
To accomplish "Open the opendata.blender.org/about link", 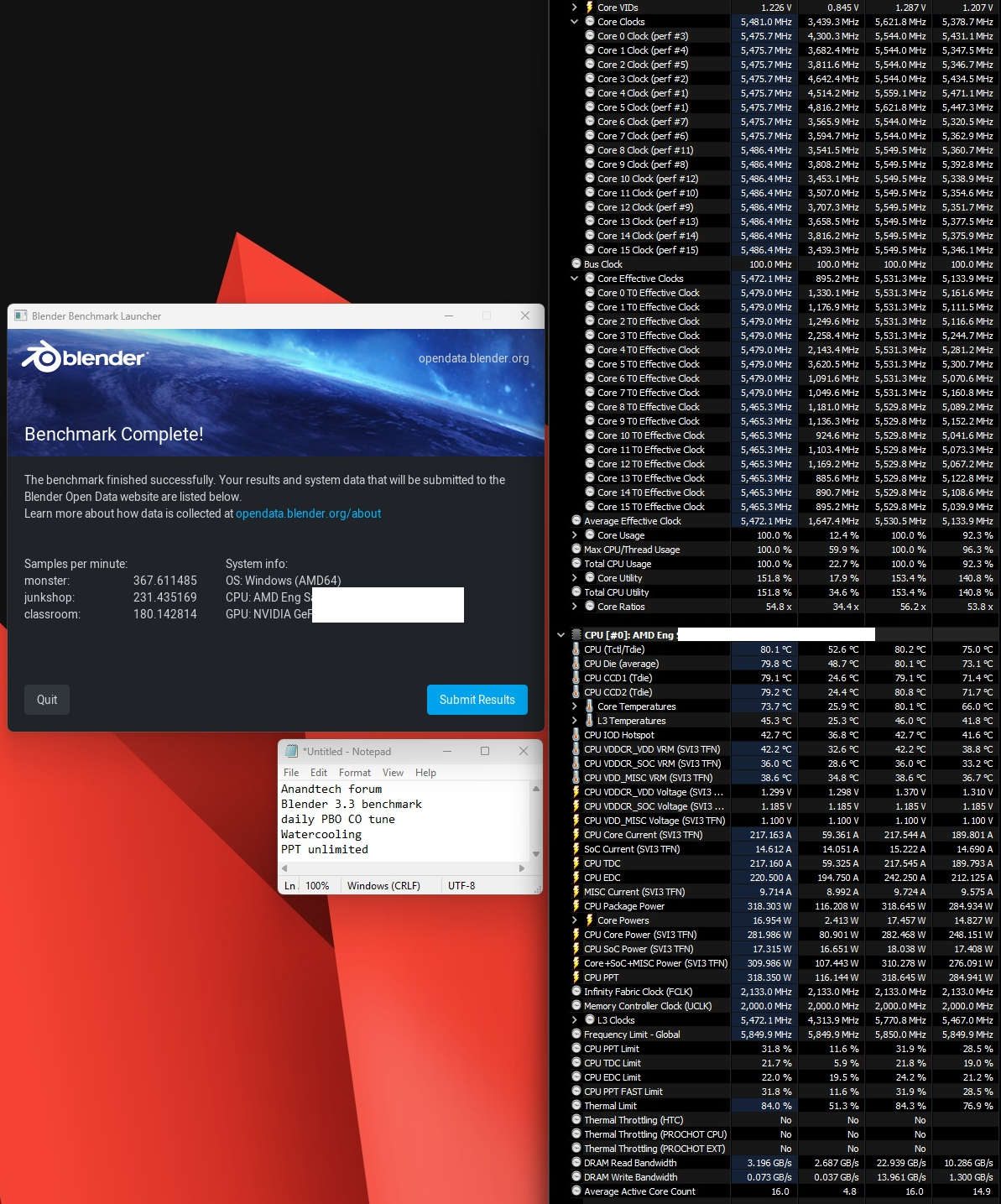I will [x=308, y=513].
